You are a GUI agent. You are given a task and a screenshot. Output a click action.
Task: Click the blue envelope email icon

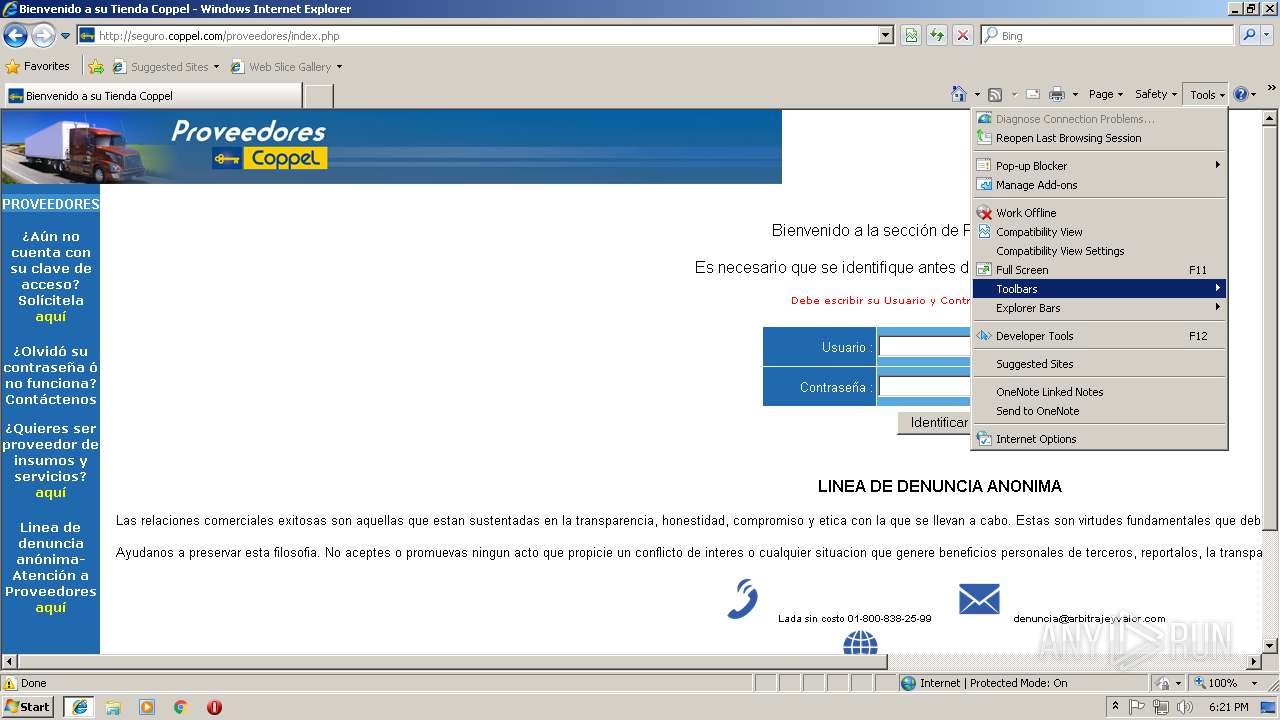click(979, 599)
